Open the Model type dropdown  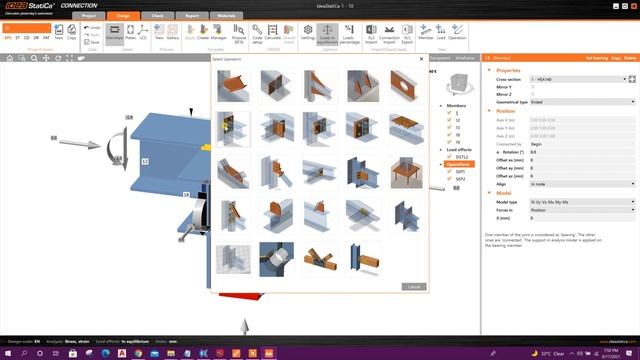[x=582, y=202]
